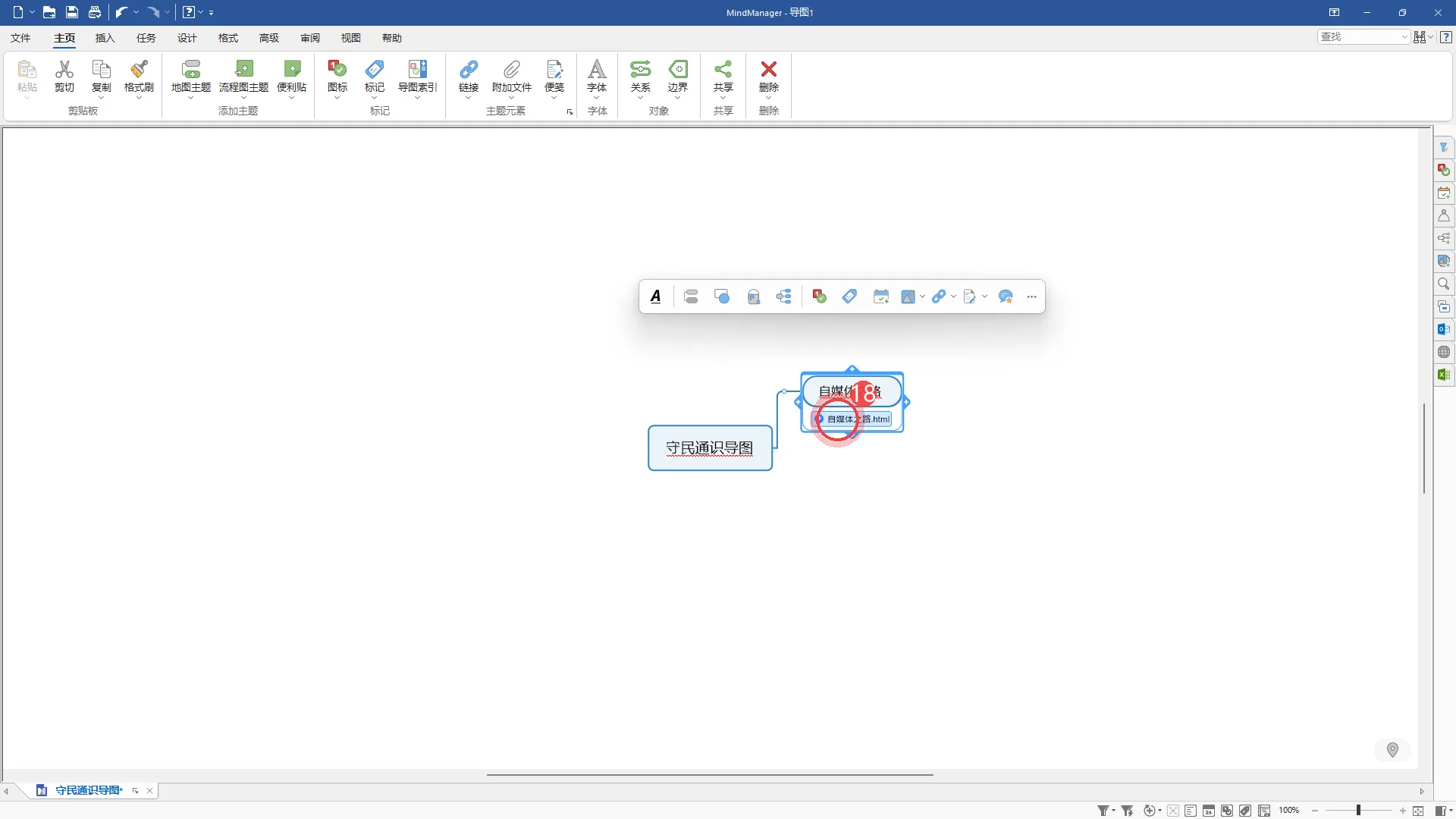
Task: Open the Outlook side panel icon
Action: pyautogui.click(x=1444, y=329)
